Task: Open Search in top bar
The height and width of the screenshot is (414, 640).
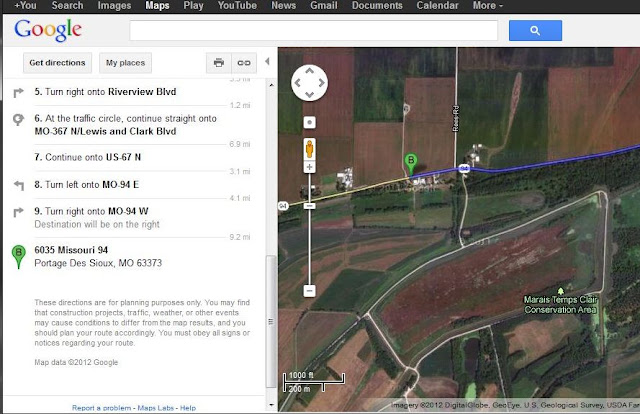Action: coord(67,5)
